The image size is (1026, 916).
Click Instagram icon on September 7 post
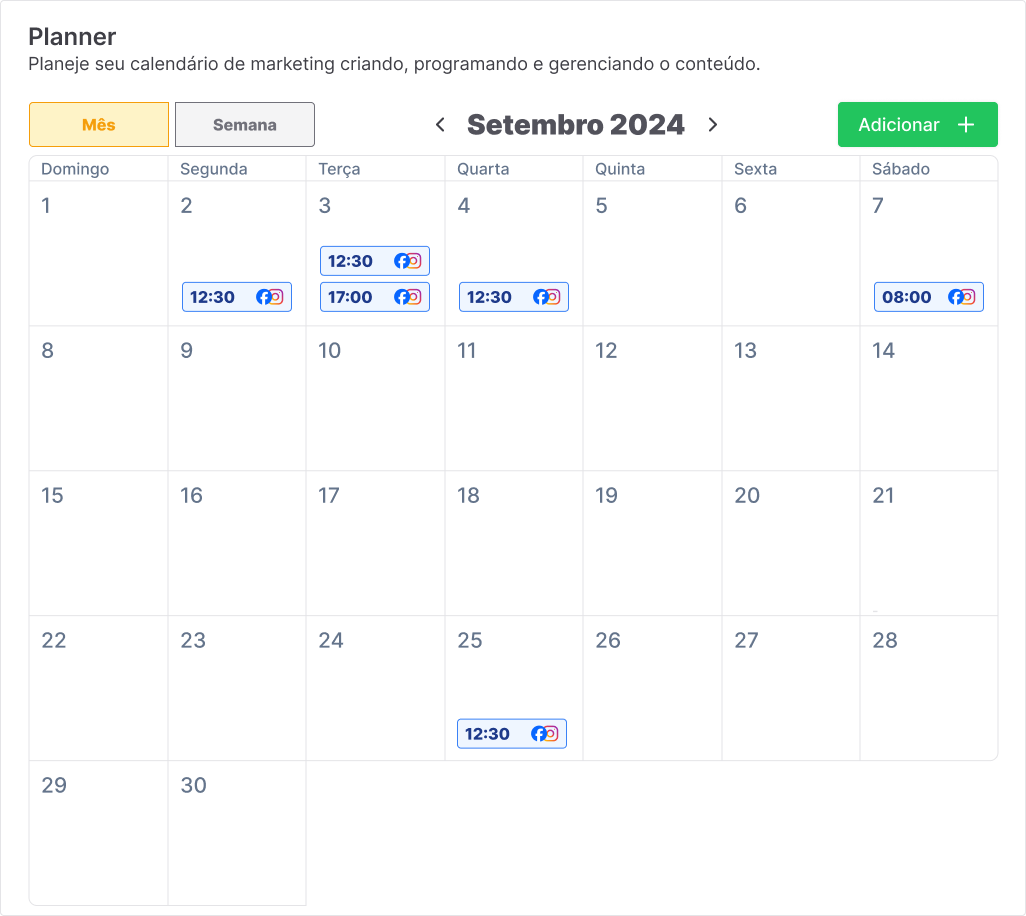(x=968, y=297)
